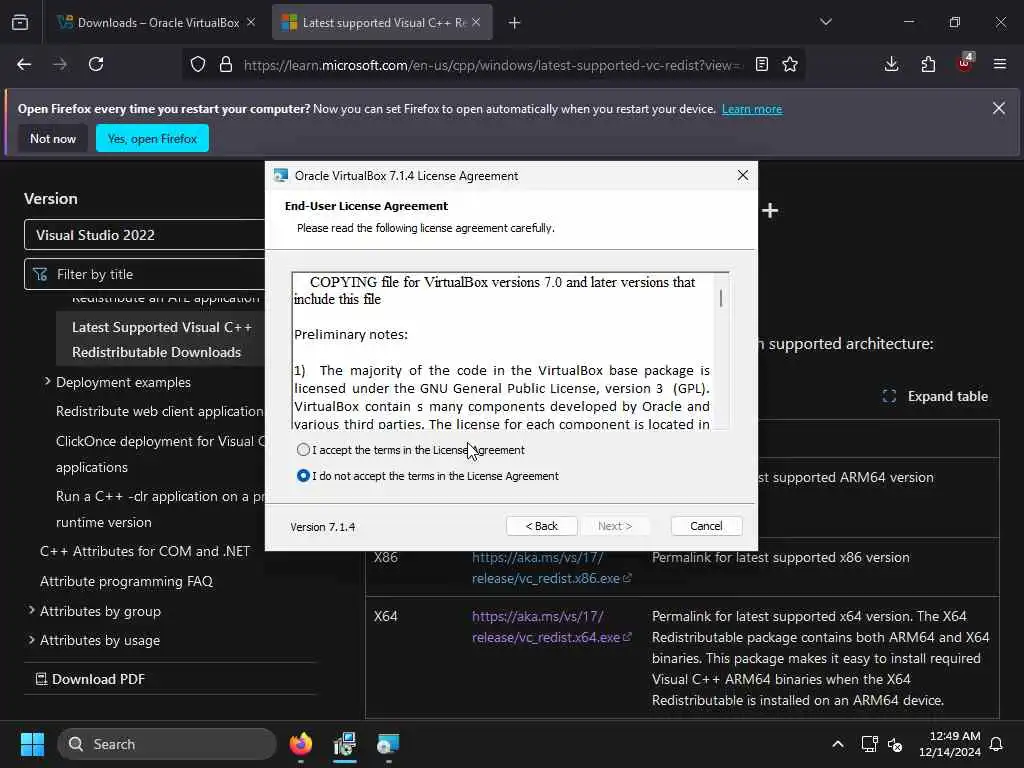Open the vc_redist.x64.exe download link
Image resolution: width=1024 pixels, height=768 pixels.
pyautogui.click(x=551, y=626)
